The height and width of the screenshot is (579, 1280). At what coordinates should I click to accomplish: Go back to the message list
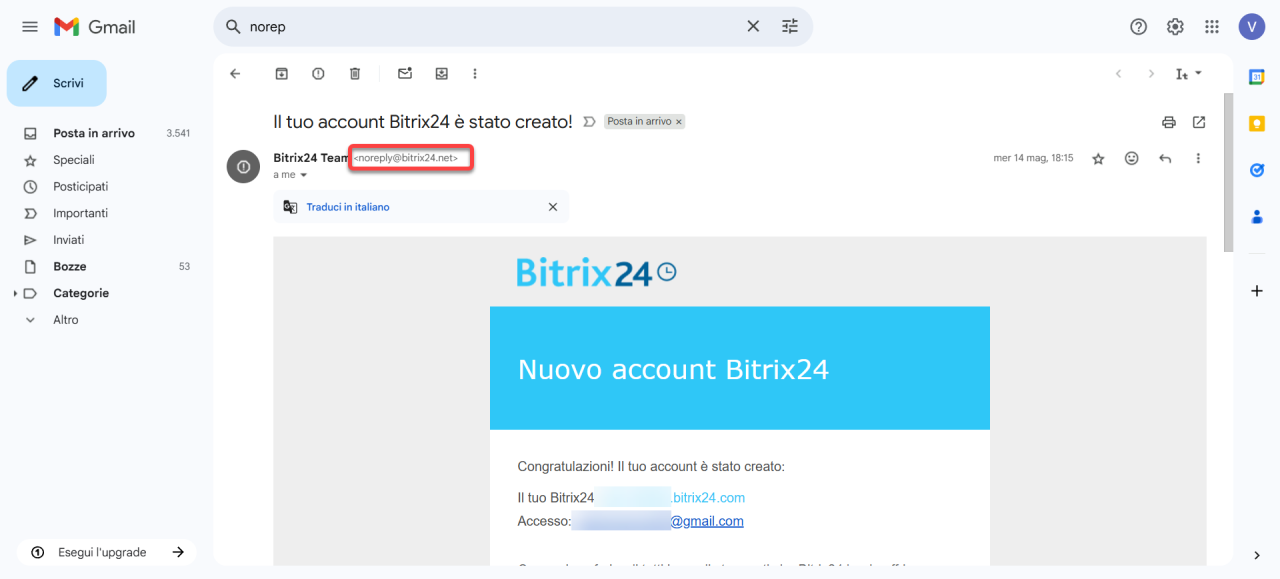pyautogui.click(x=235, y=74)
